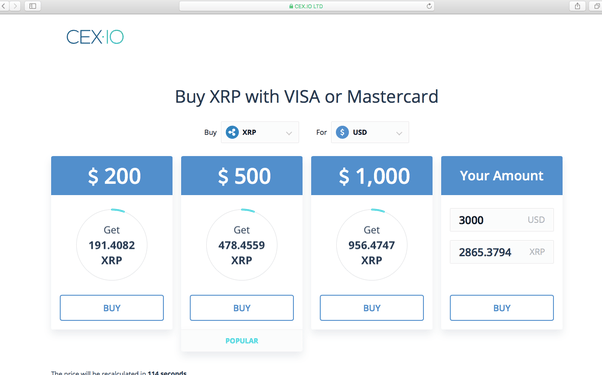
Task: Go forward with browser forward arrow
Action: tap(15, 6)
